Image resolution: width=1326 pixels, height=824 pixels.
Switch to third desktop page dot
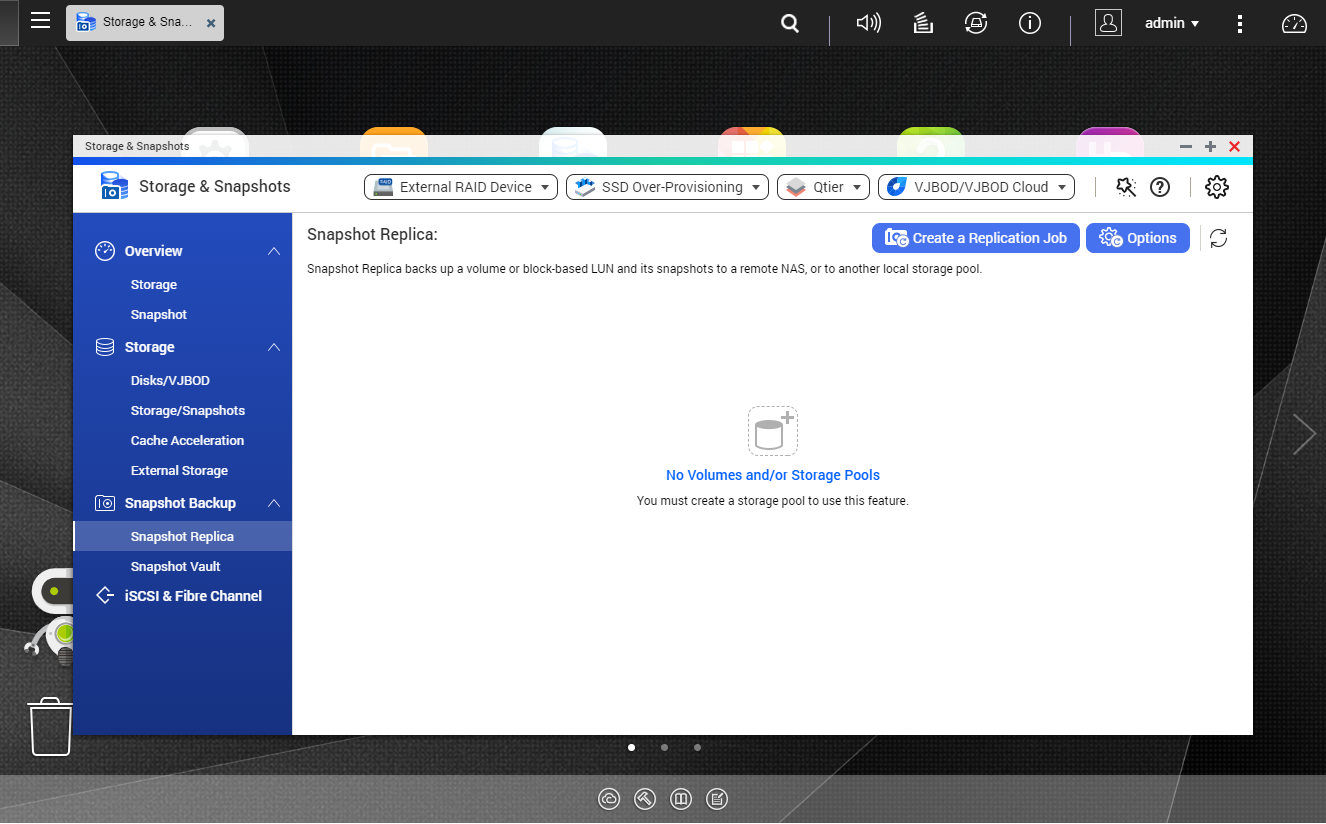697,747
